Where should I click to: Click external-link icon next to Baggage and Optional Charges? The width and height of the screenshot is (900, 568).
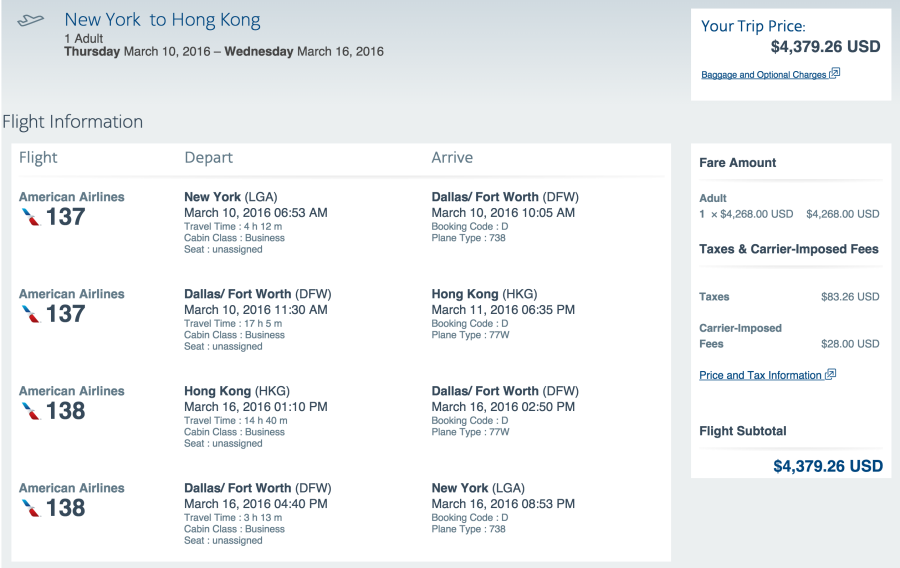[x=835, y=74]
